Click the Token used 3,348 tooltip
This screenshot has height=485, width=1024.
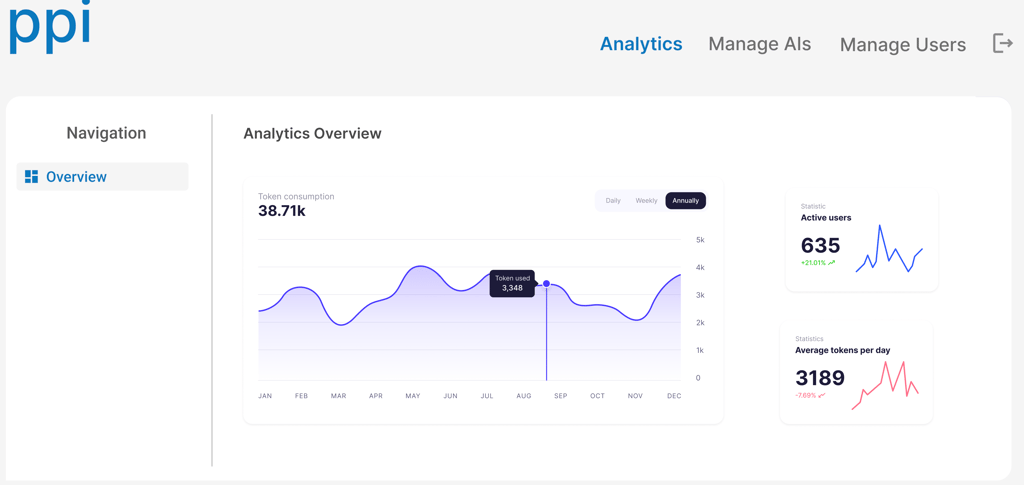(x=512, y=284)
